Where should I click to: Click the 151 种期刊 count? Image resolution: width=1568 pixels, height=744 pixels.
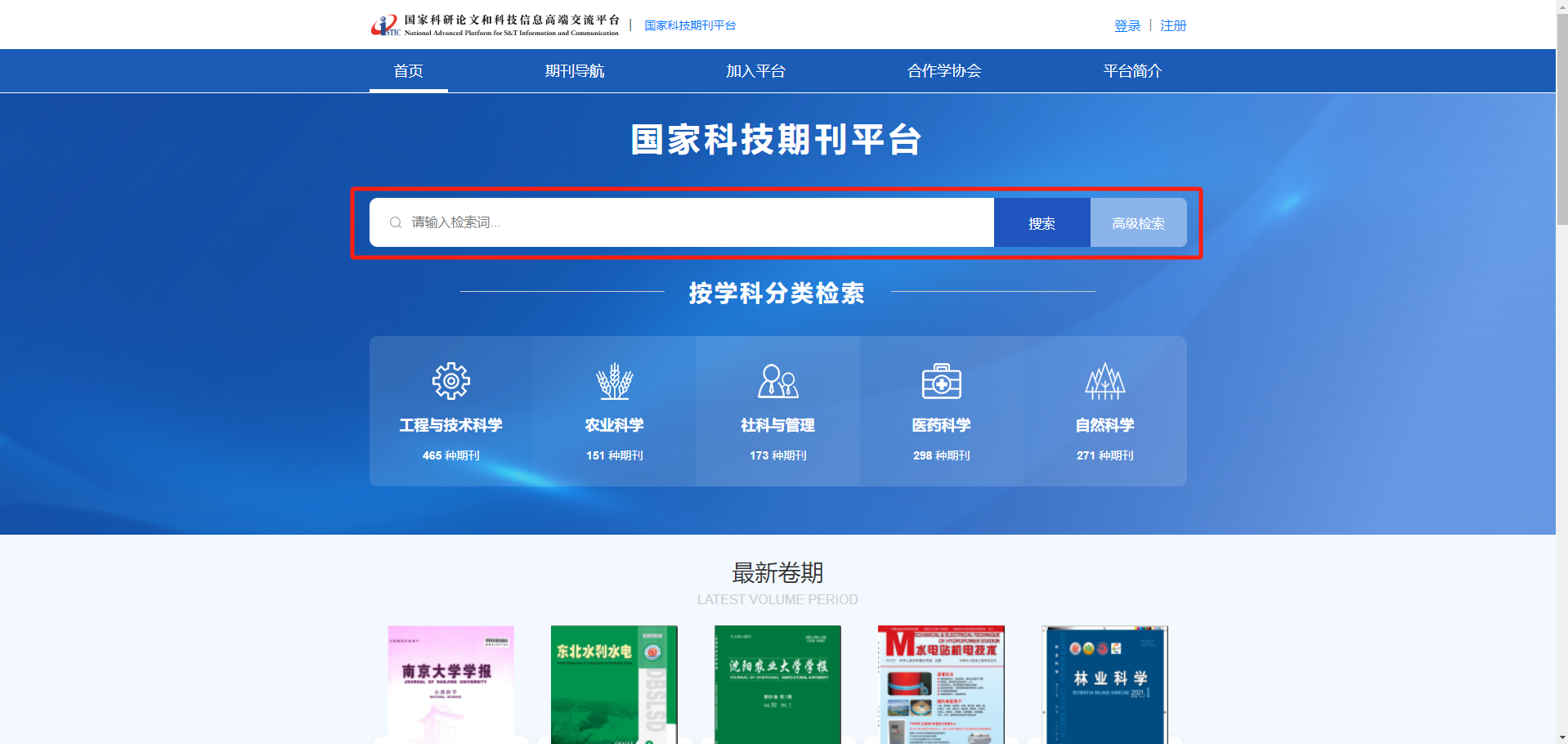(615, 455)
